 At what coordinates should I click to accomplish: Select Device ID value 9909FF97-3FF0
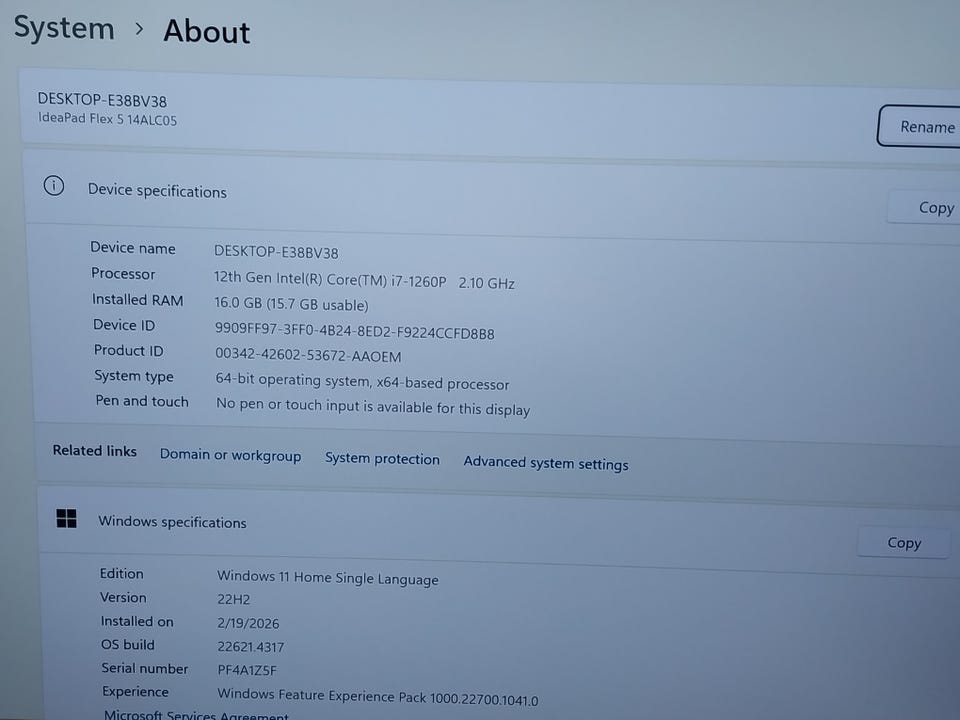pos(354,331)
